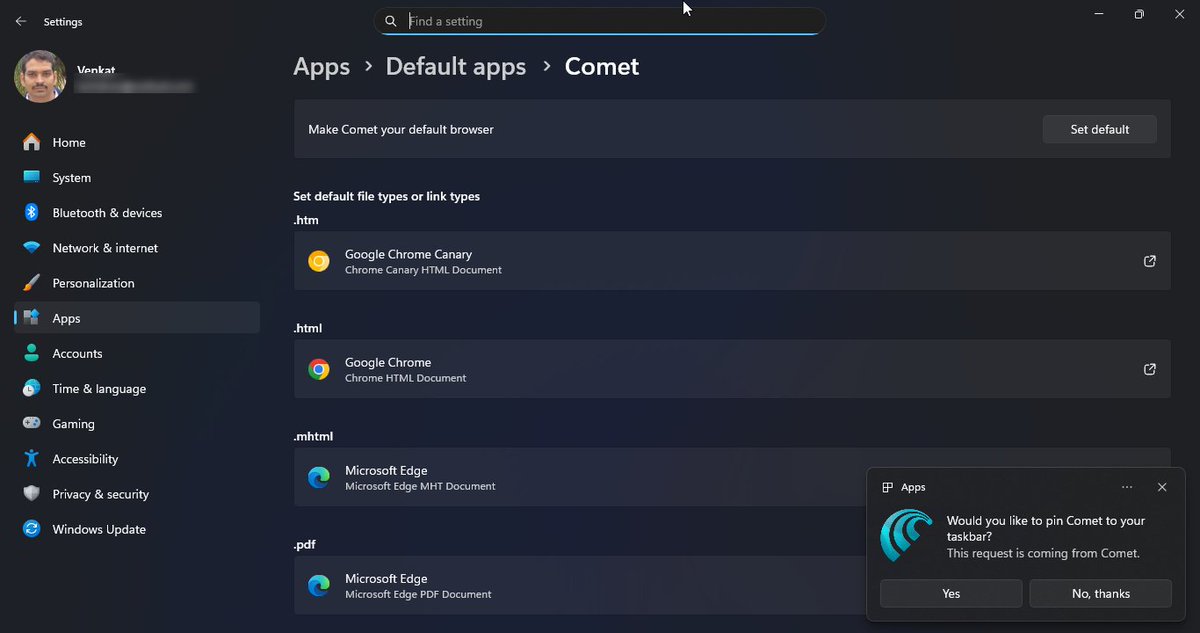The height and width of the screenshot is (633, 1200).
Task: Select the Gaming controller icon in sidebar
Action: pyautogui.click(x=31, y=423)
